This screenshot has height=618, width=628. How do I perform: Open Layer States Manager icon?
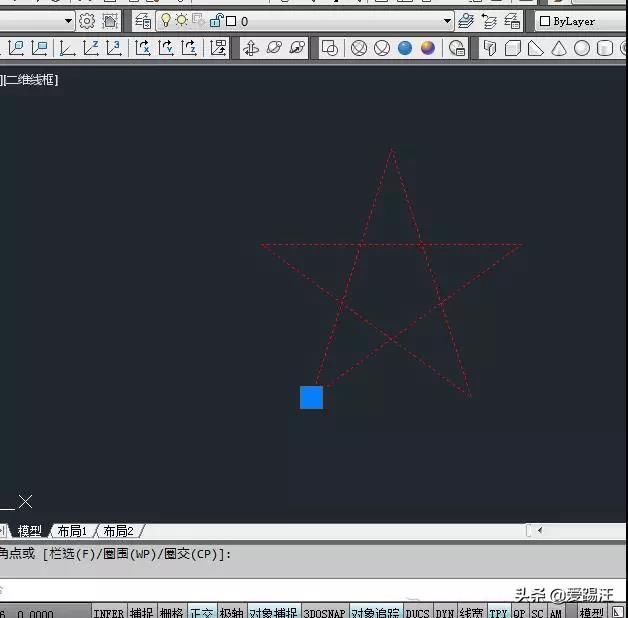512,21
